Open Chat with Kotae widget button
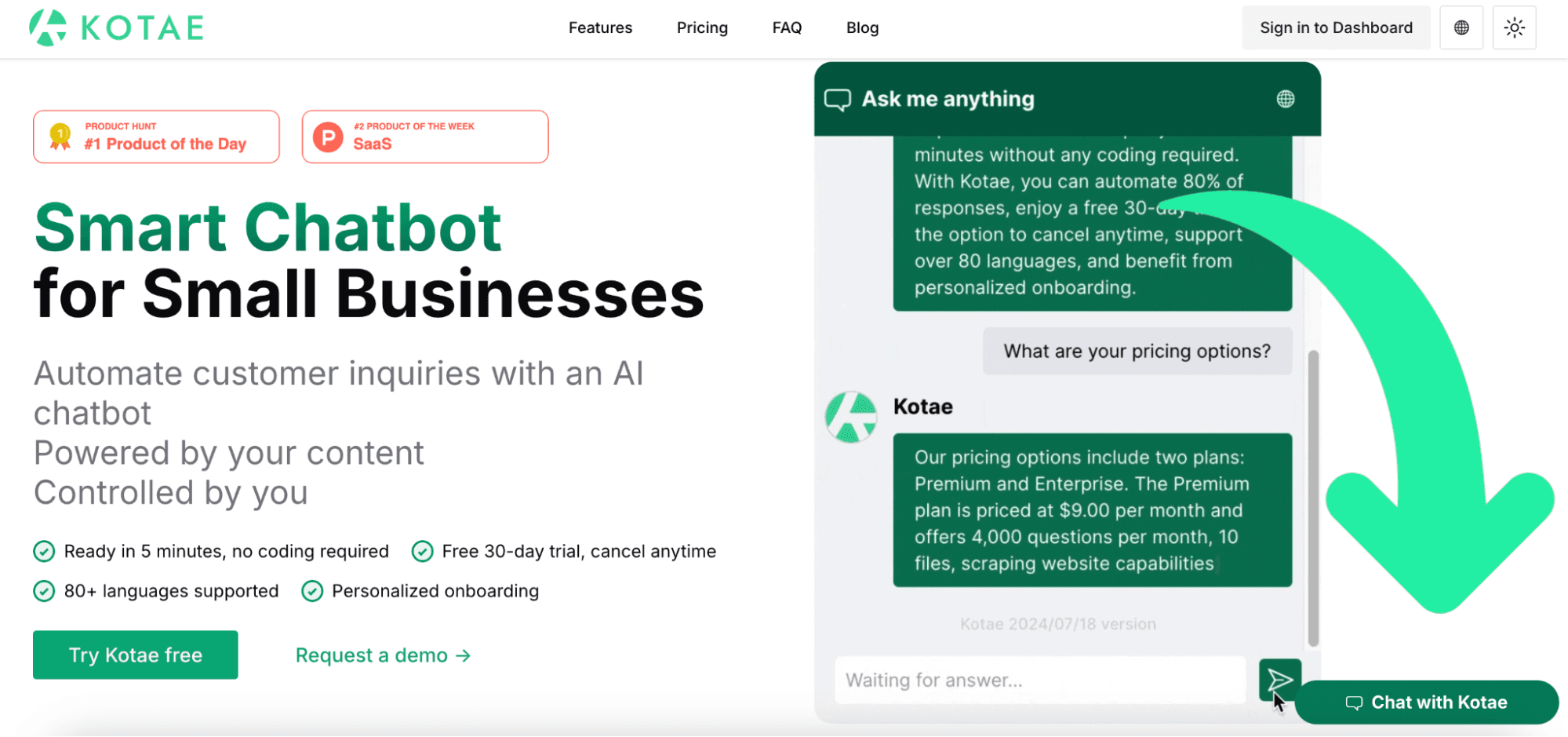Image resolution: width=1568 pixels, height=737 pixels. tap(1426, 702)
